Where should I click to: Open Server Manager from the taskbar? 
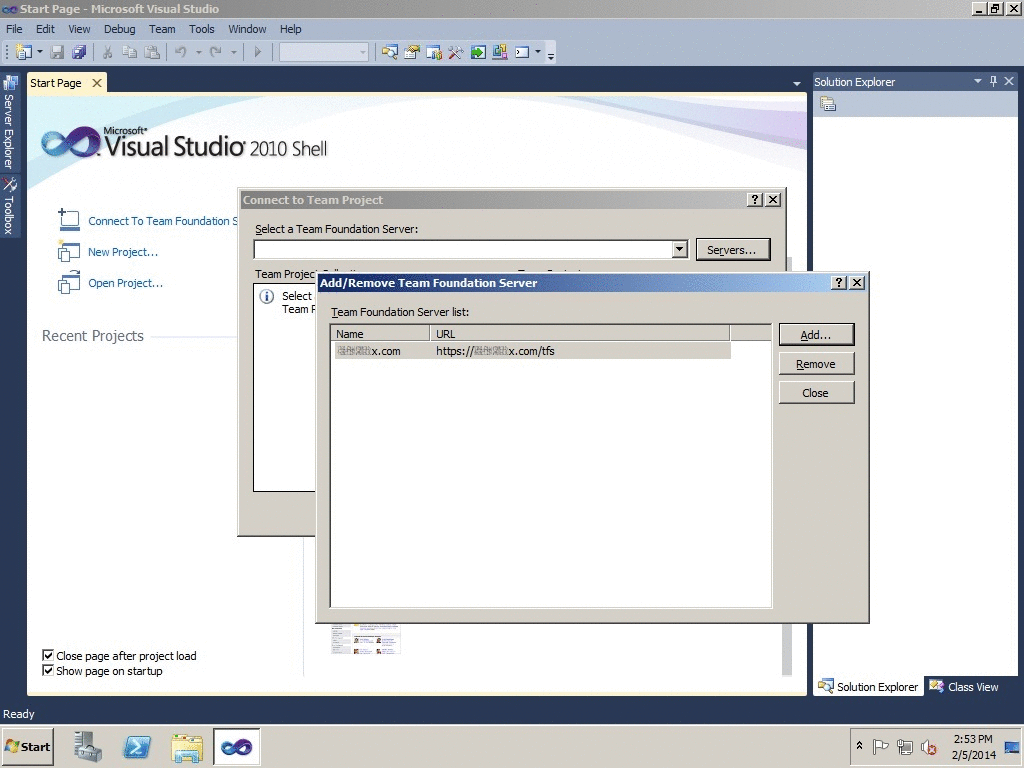(x=88, y=747)
